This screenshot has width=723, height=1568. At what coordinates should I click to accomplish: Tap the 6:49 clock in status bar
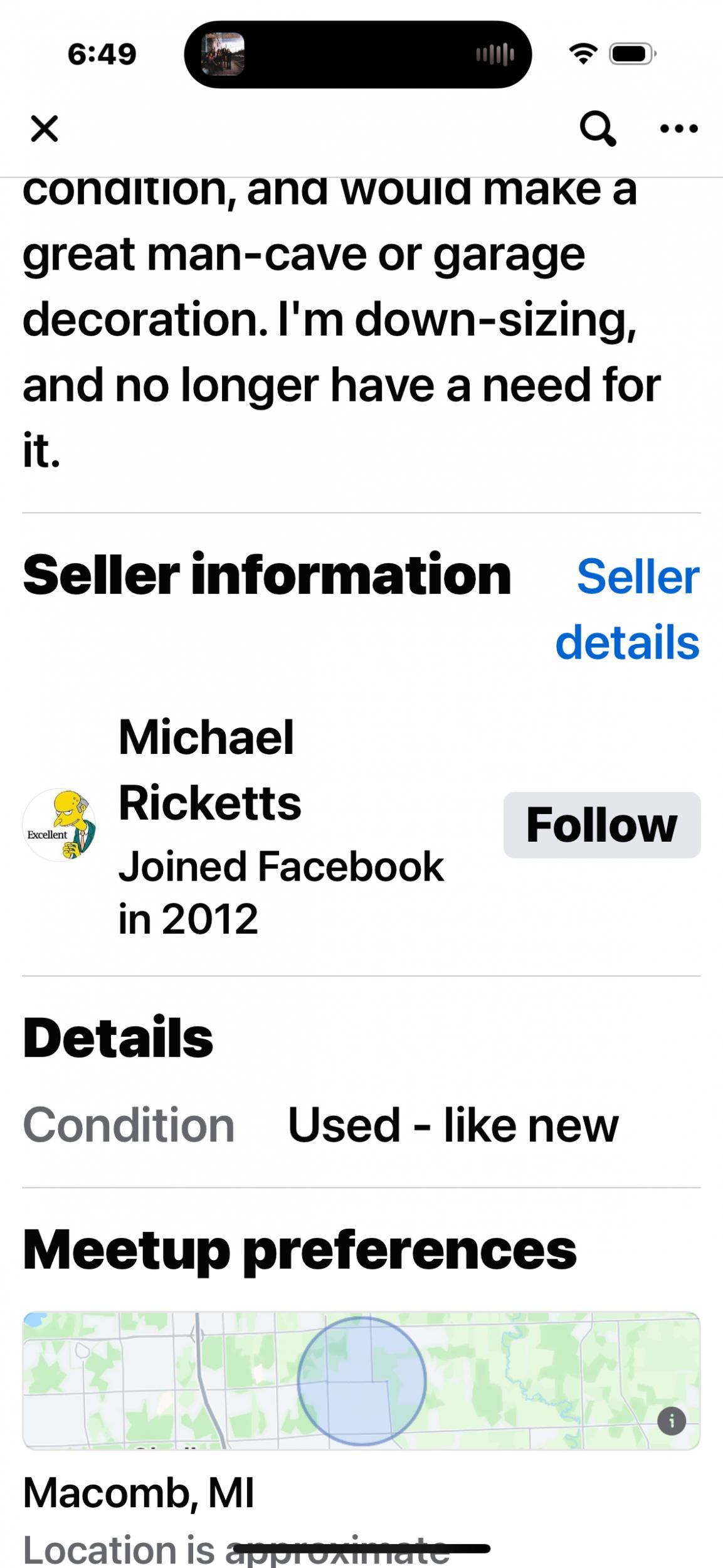[x=102, y=55]
